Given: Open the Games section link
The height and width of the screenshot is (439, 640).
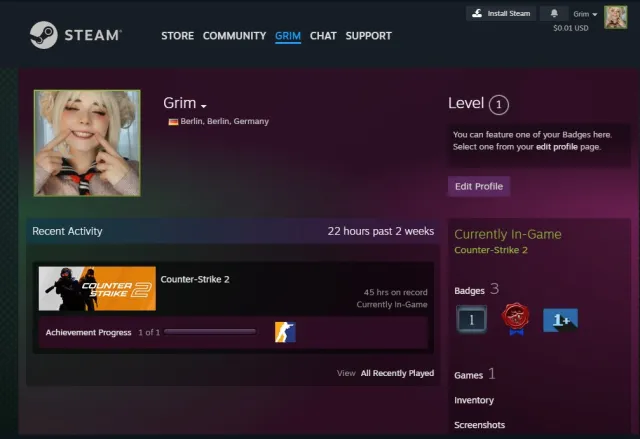Looking at the screenshot, I should (x=469, y=375).
